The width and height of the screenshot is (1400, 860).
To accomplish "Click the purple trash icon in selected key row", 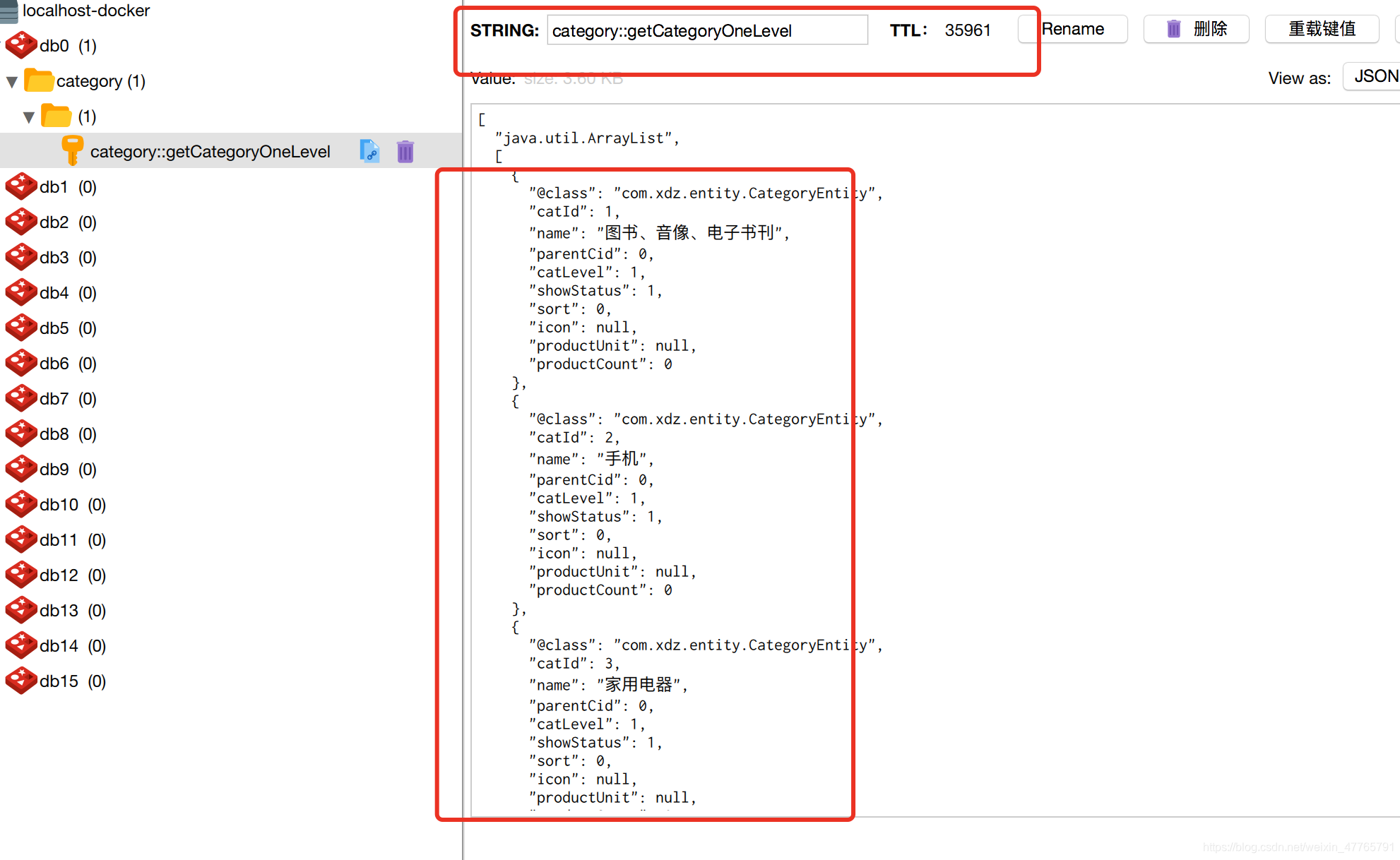I will (x=405, y=151).
